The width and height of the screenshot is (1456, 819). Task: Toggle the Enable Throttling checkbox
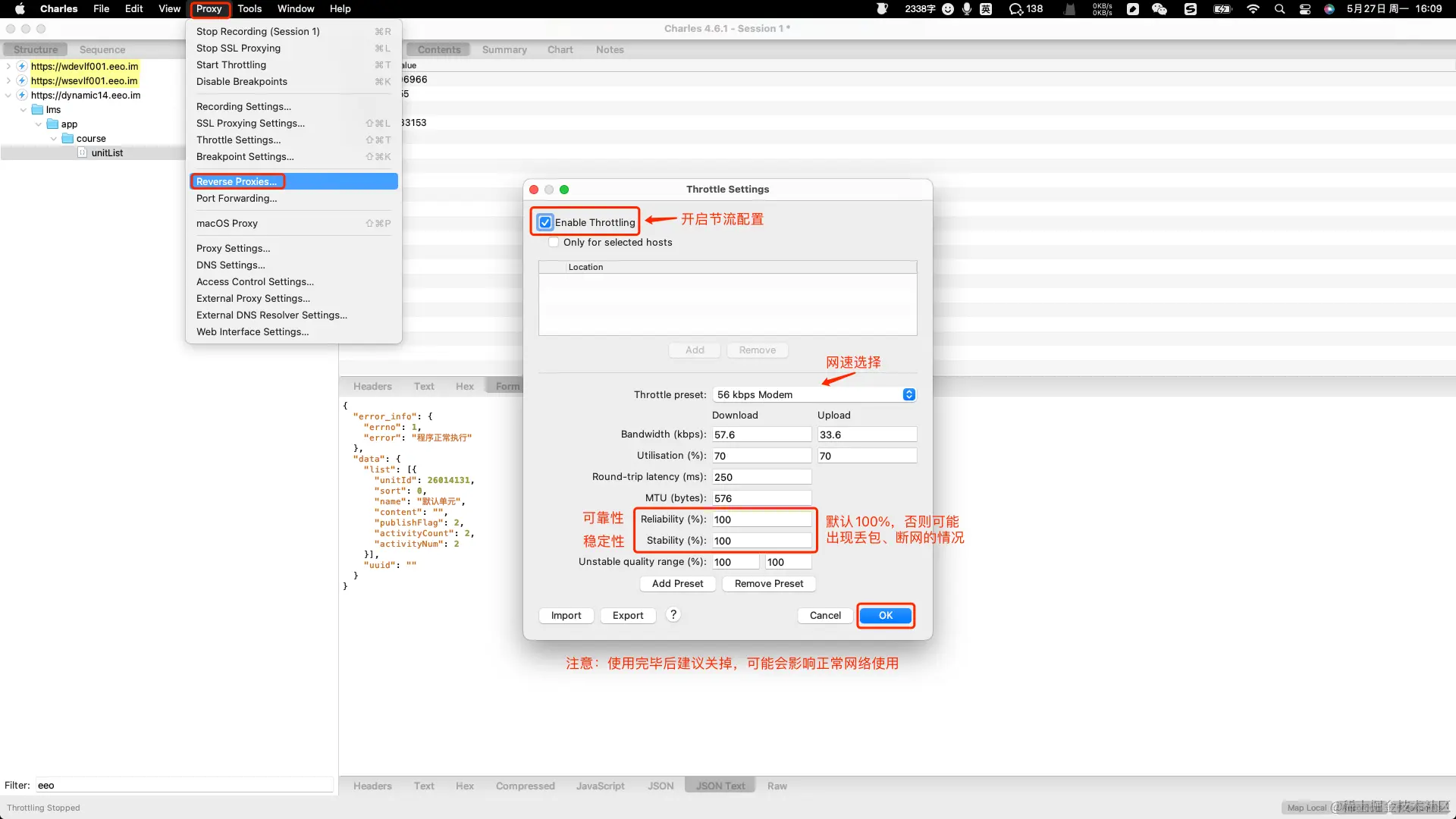545,222
